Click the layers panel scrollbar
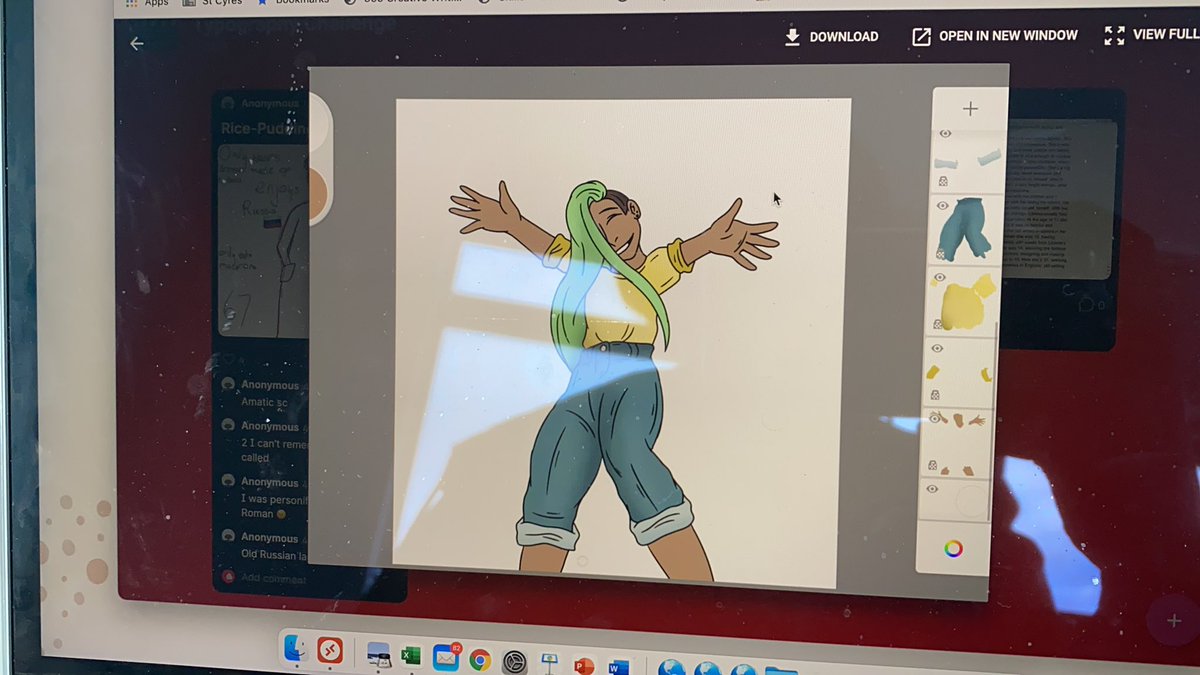Screen dimensions: 1200x675 [993, 420]
